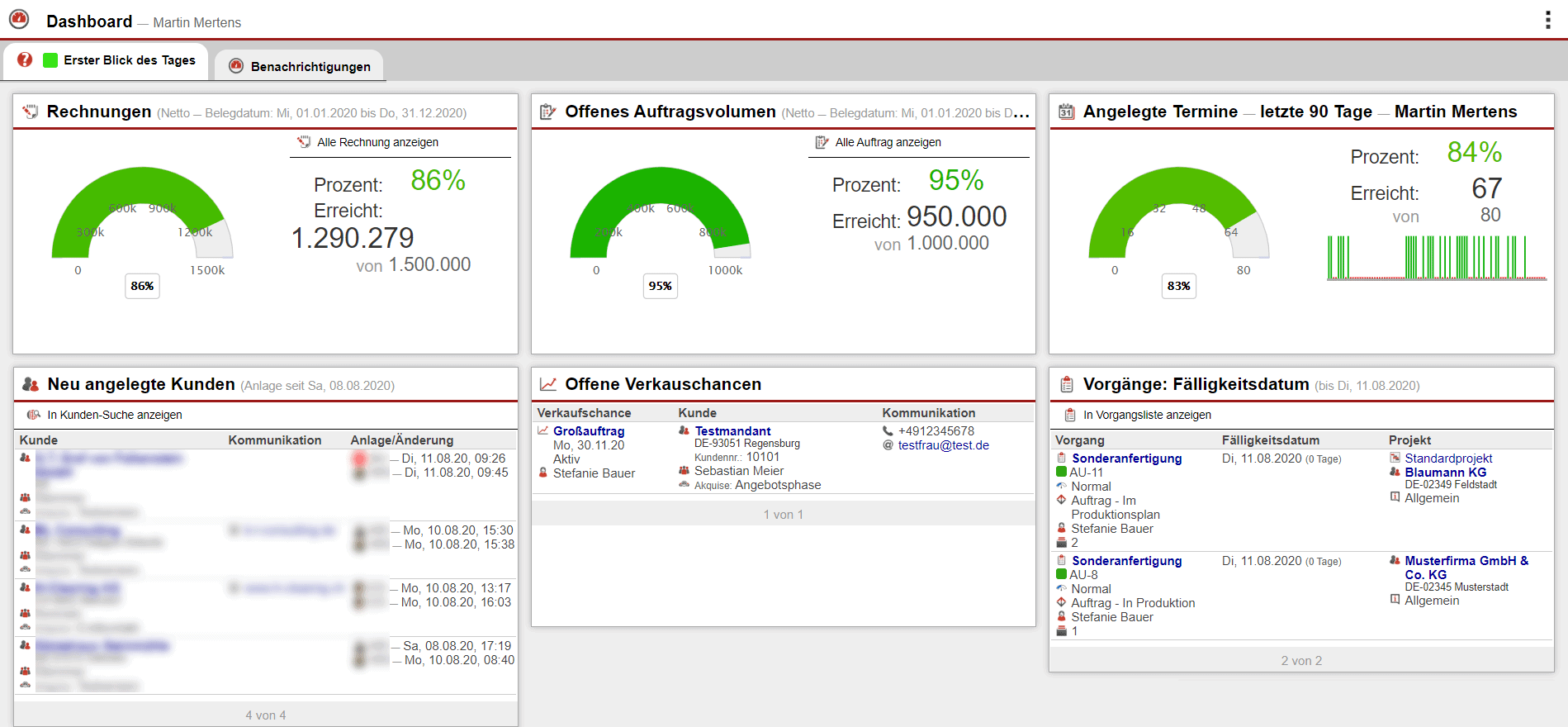The image size is (1568, 727).
Task: Open the three-dot menu at top right
Action: tap(1547, 21)
